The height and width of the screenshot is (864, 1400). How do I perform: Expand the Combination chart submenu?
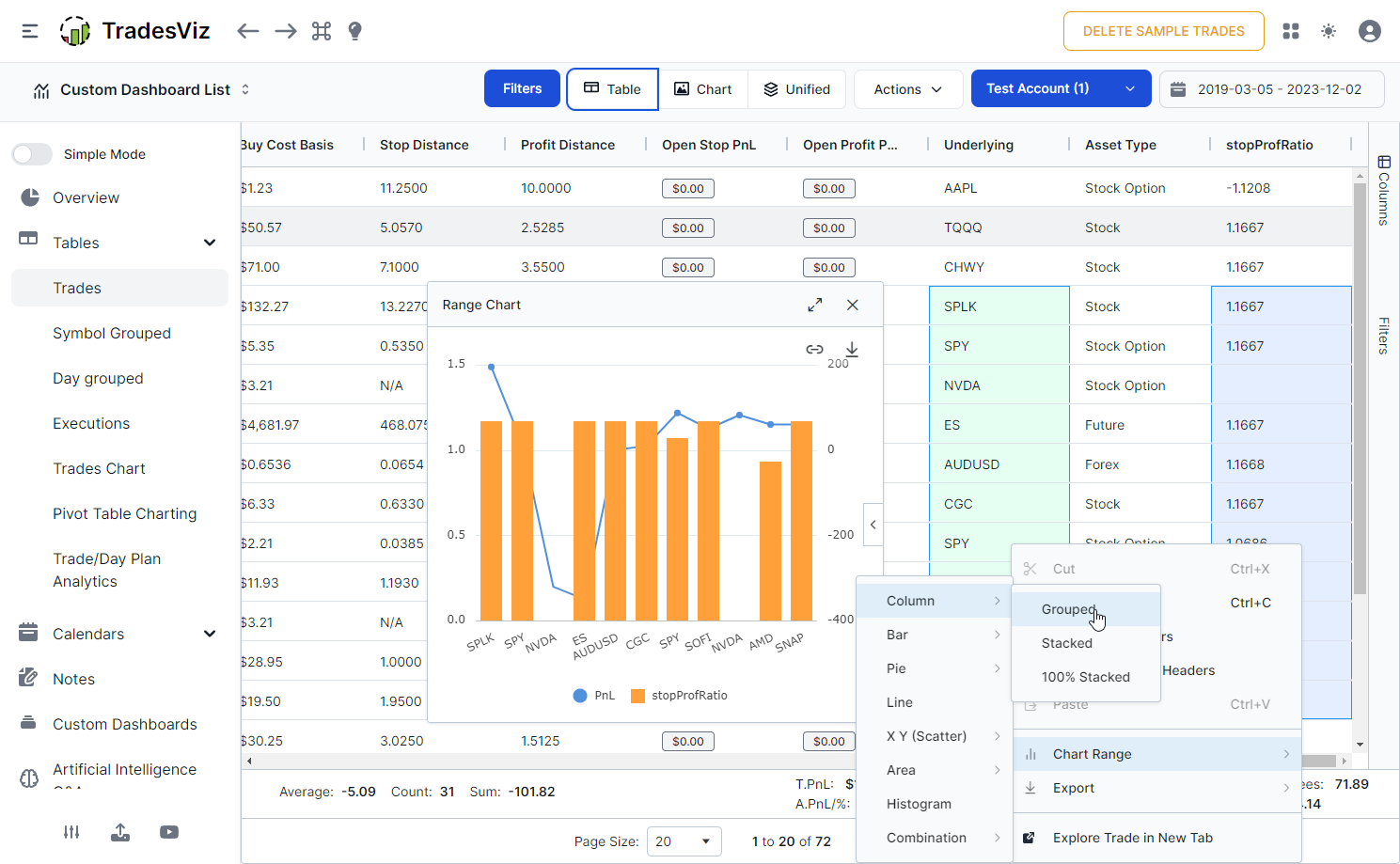click(x=935, y=838)
